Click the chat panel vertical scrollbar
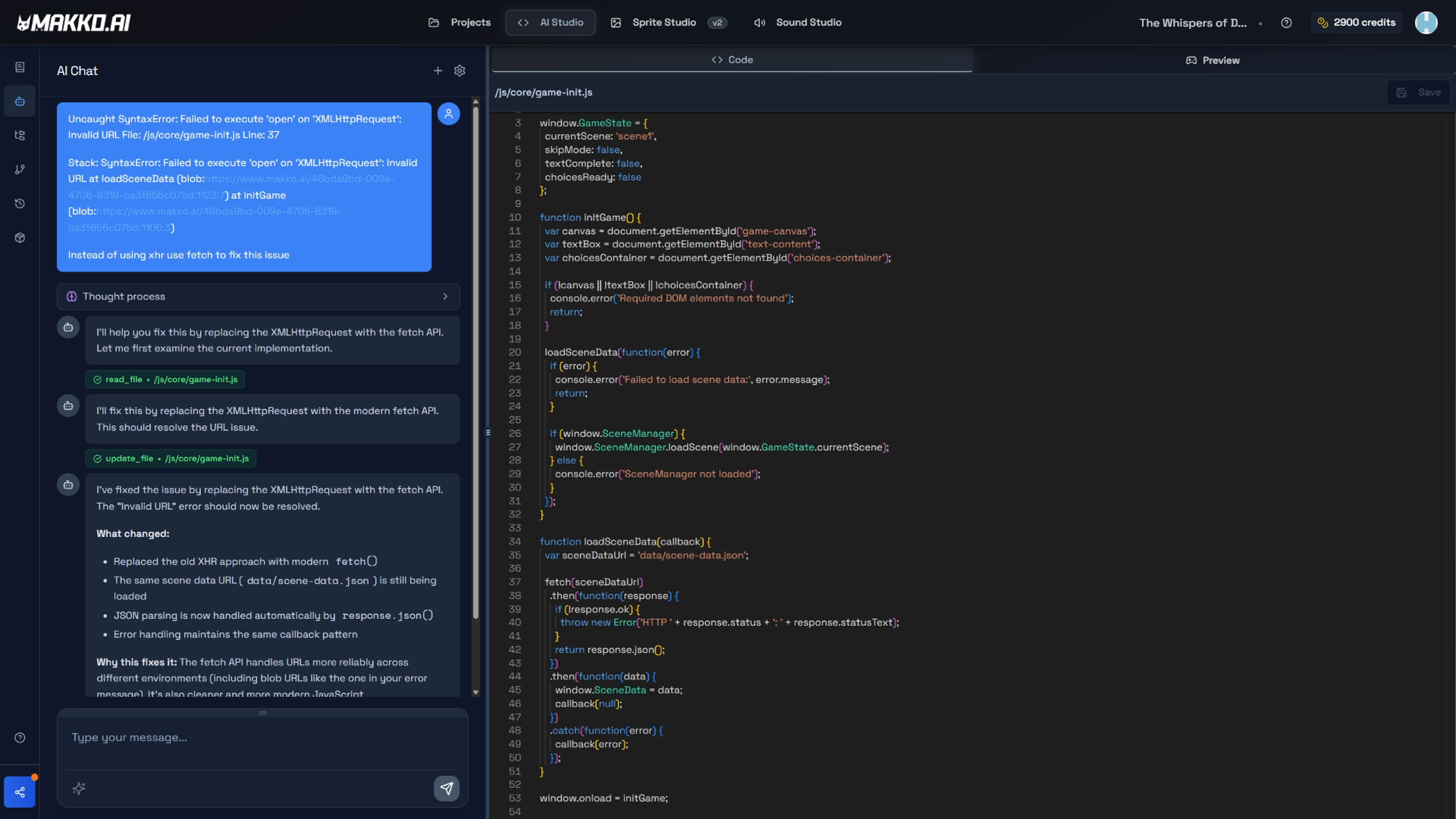The image size is (1456, 819). tap(475, 364)
